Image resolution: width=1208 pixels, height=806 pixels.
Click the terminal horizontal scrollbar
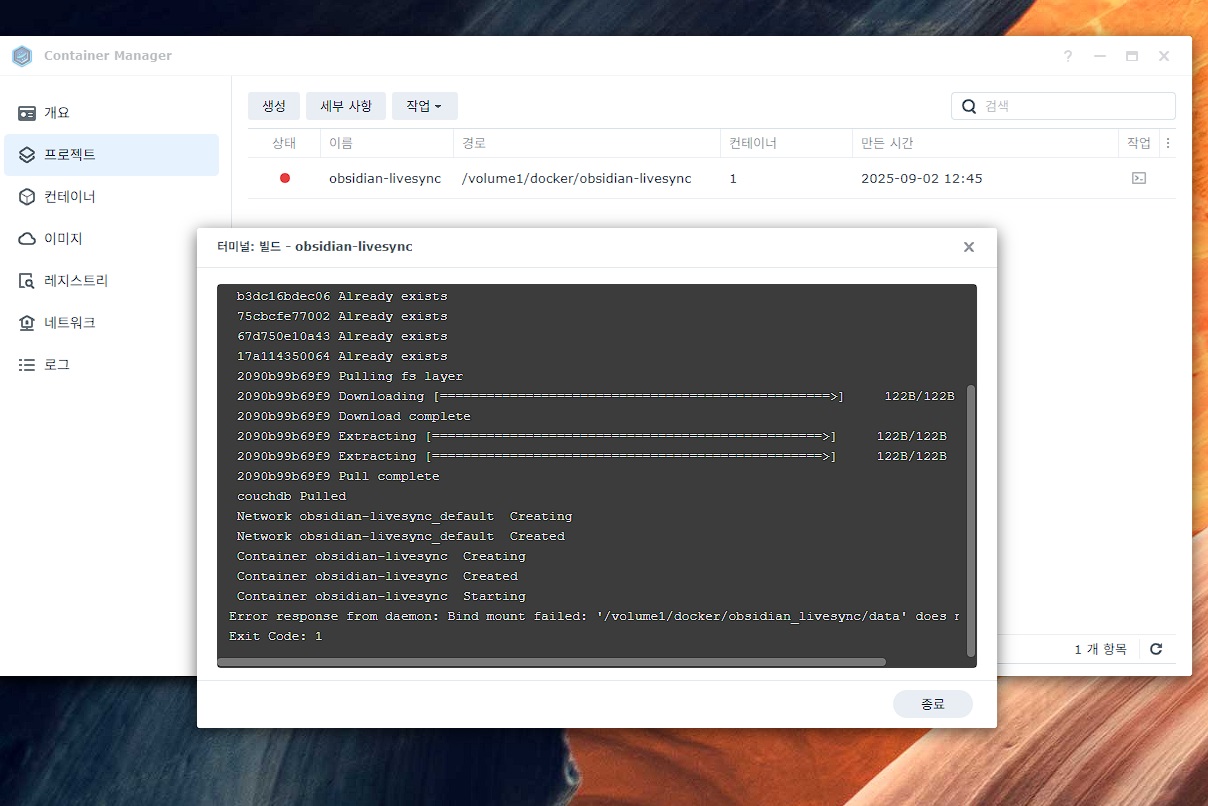[551, 662]
